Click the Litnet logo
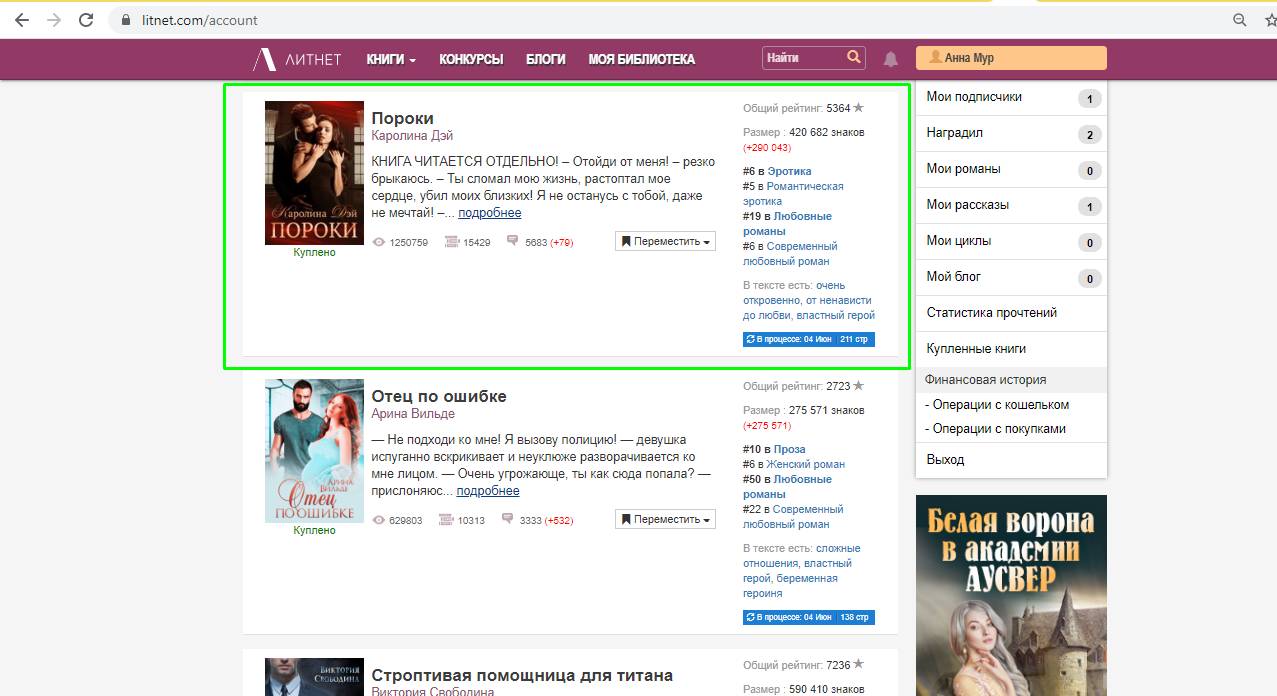Screen dimensions: 1277x696 298,59
